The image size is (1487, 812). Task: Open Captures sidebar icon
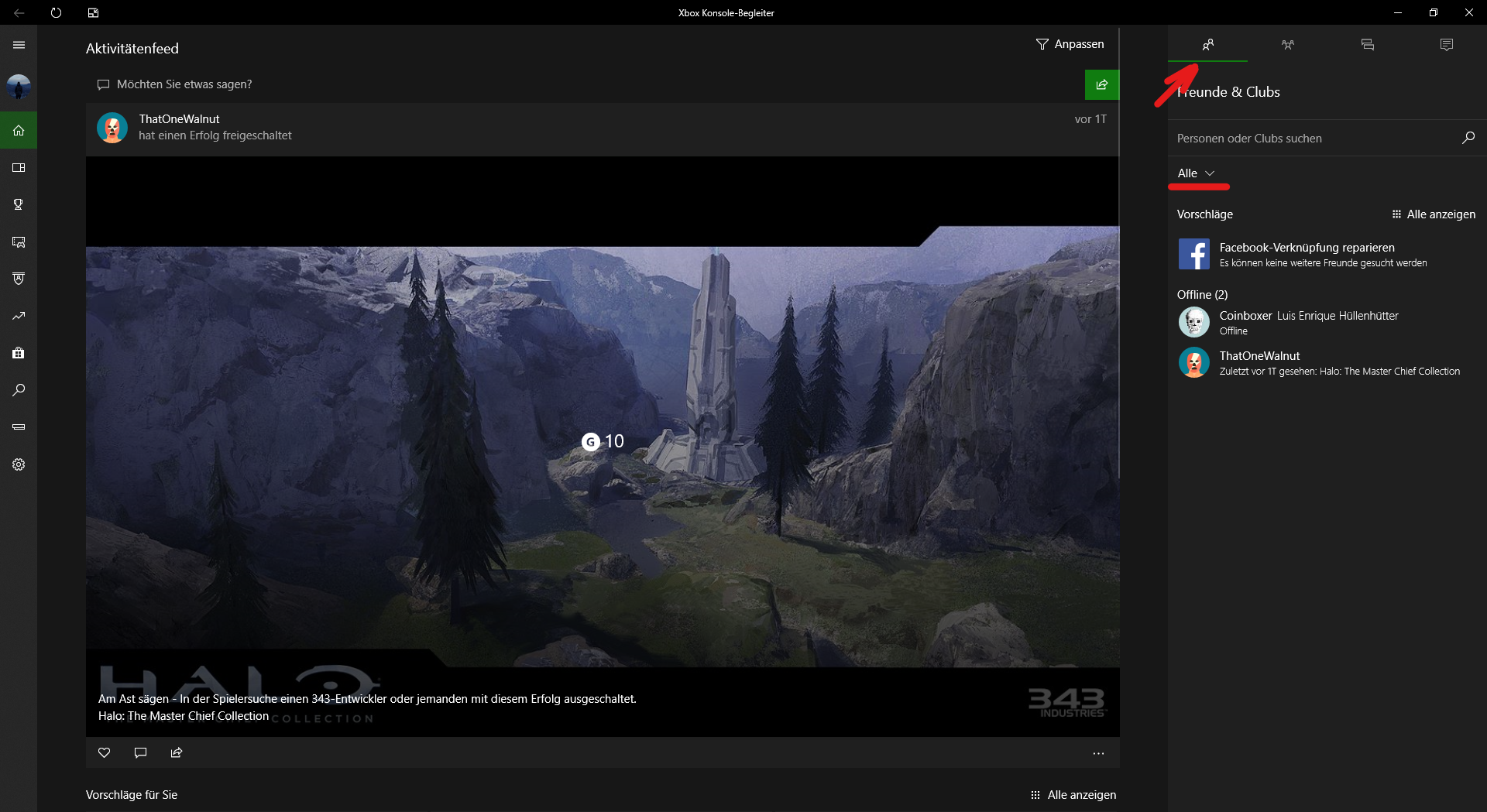click(19, 242)
